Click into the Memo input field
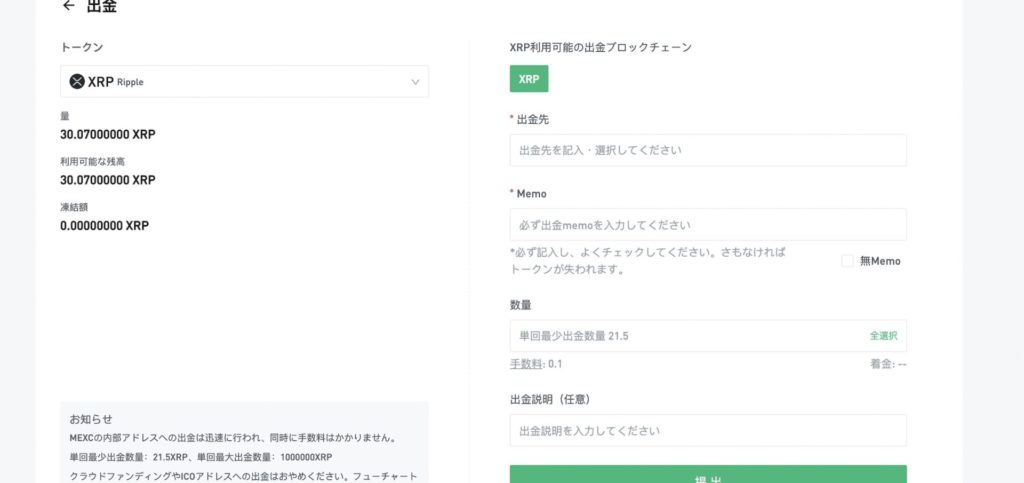This screenshot has height=483, width=1024. (x=707, y=225)
